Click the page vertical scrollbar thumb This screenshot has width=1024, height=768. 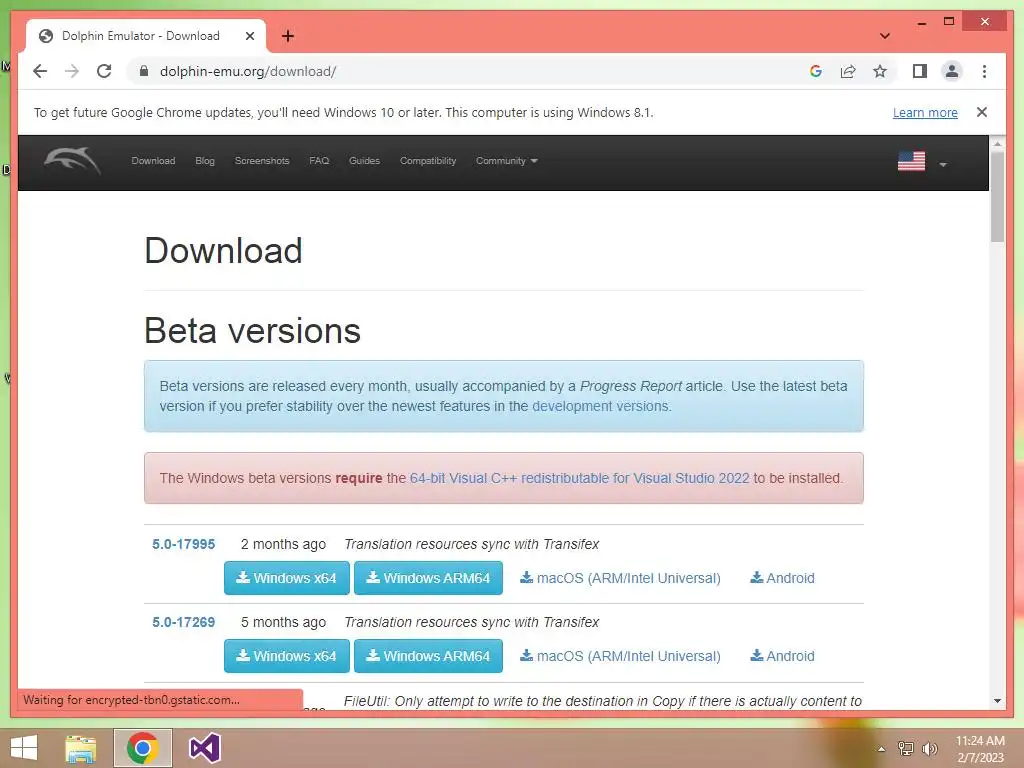997,196
